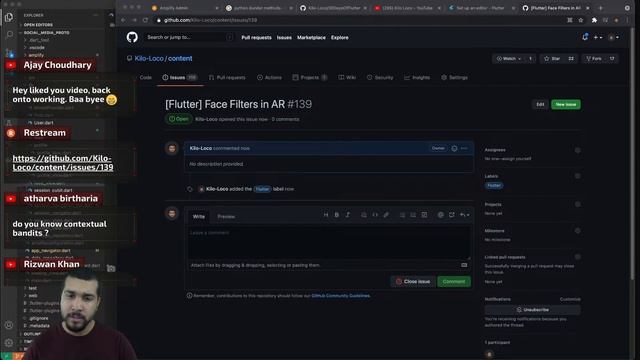Click the Markdown supported icon below comment box
Viewport: 640px width, 360px height.
pyautogui.click(x=464, y=265)
